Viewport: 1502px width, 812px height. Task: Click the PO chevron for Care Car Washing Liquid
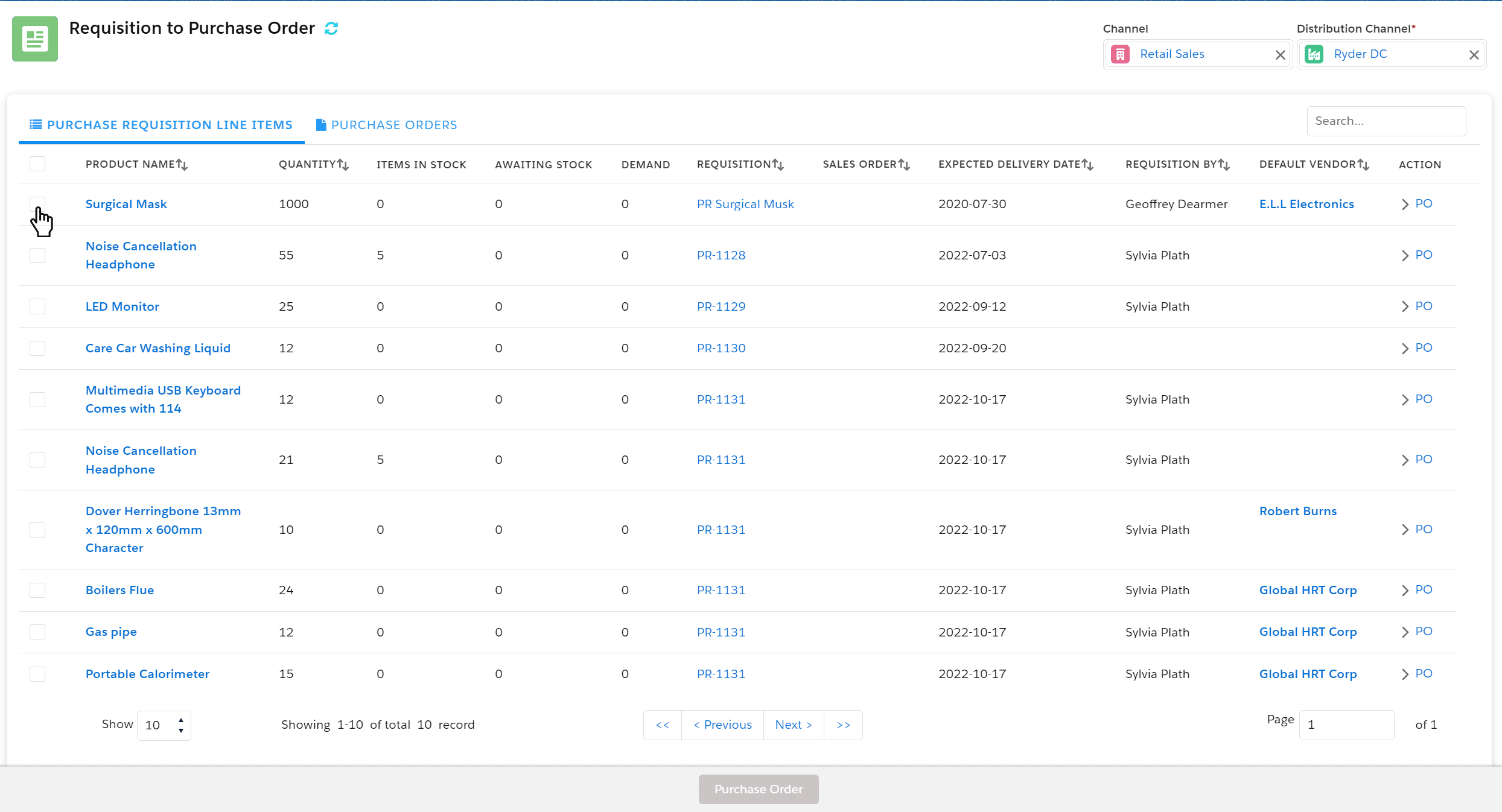coord(1405,349)
